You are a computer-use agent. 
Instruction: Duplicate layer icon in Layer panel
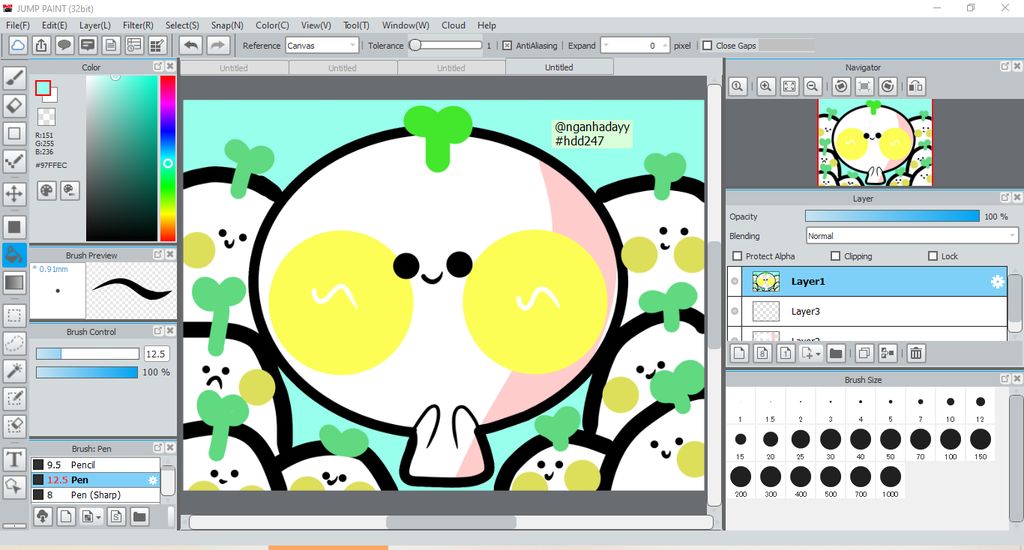click(864, 353)
